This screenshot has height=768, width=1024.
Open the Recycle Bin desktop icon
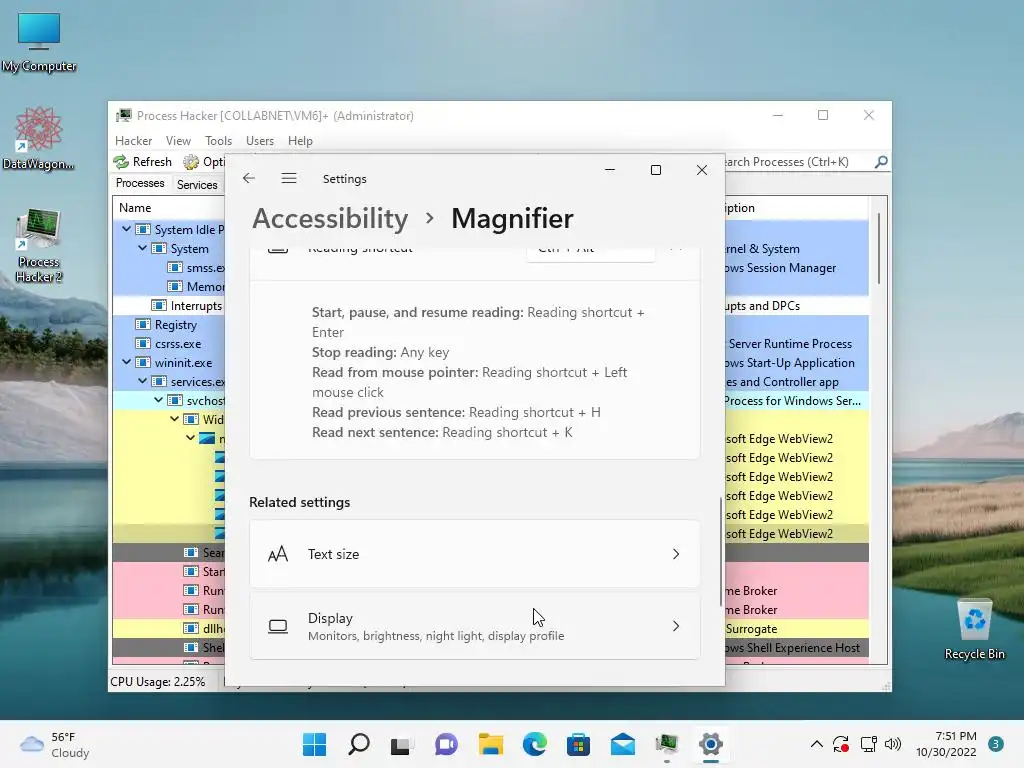pos(974,629)
